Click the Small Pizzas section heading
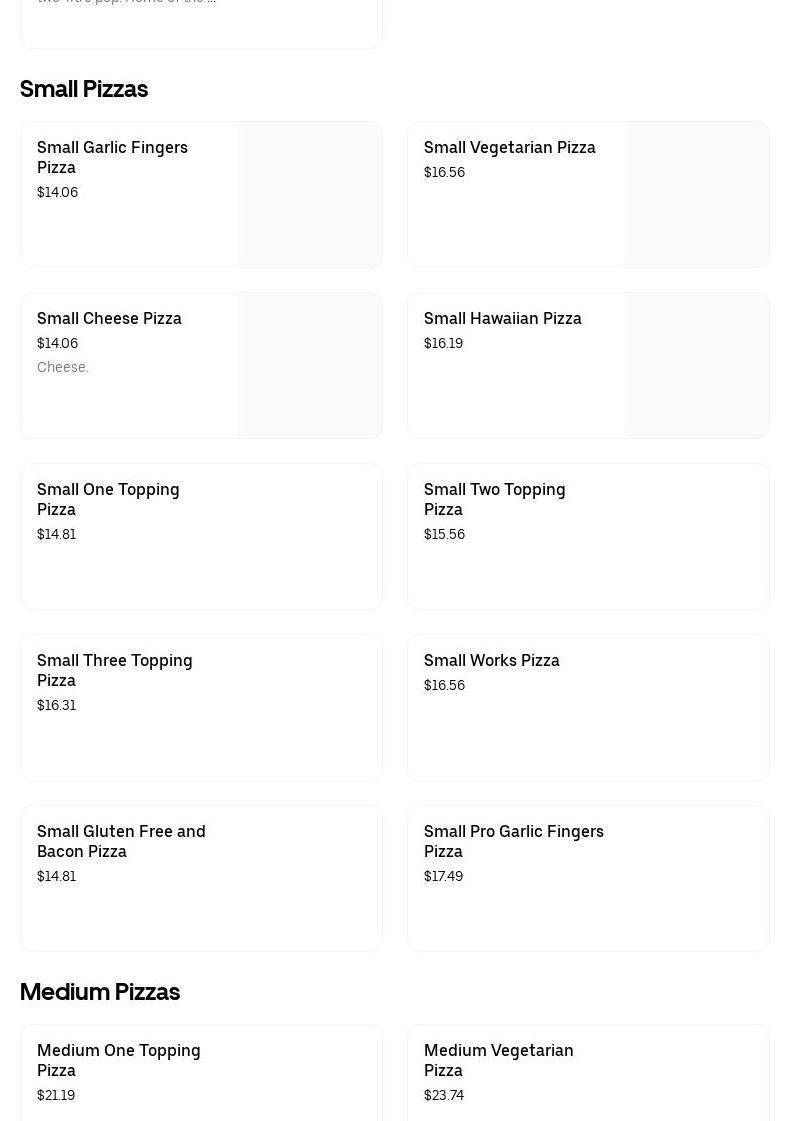The width and height of the screenshot is (804, 1121). [84, 89]
